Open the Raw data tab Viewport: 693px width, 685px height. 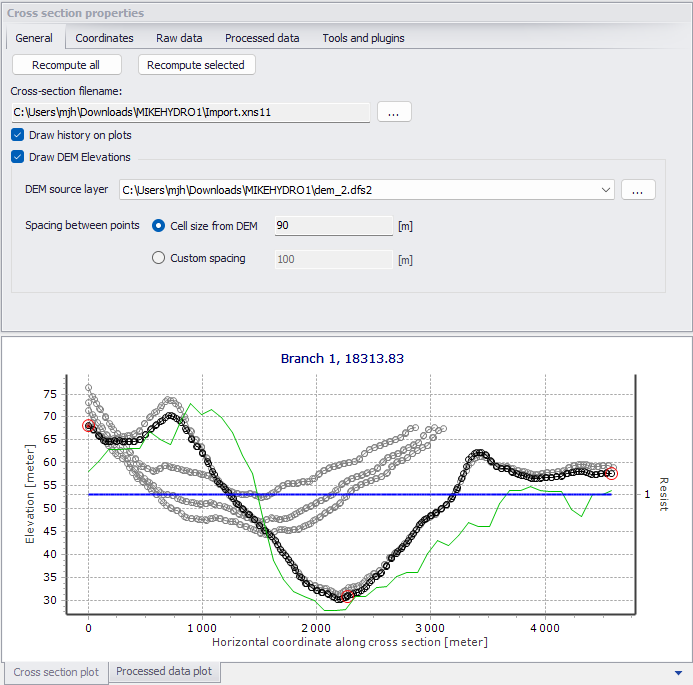click(179, 38)
